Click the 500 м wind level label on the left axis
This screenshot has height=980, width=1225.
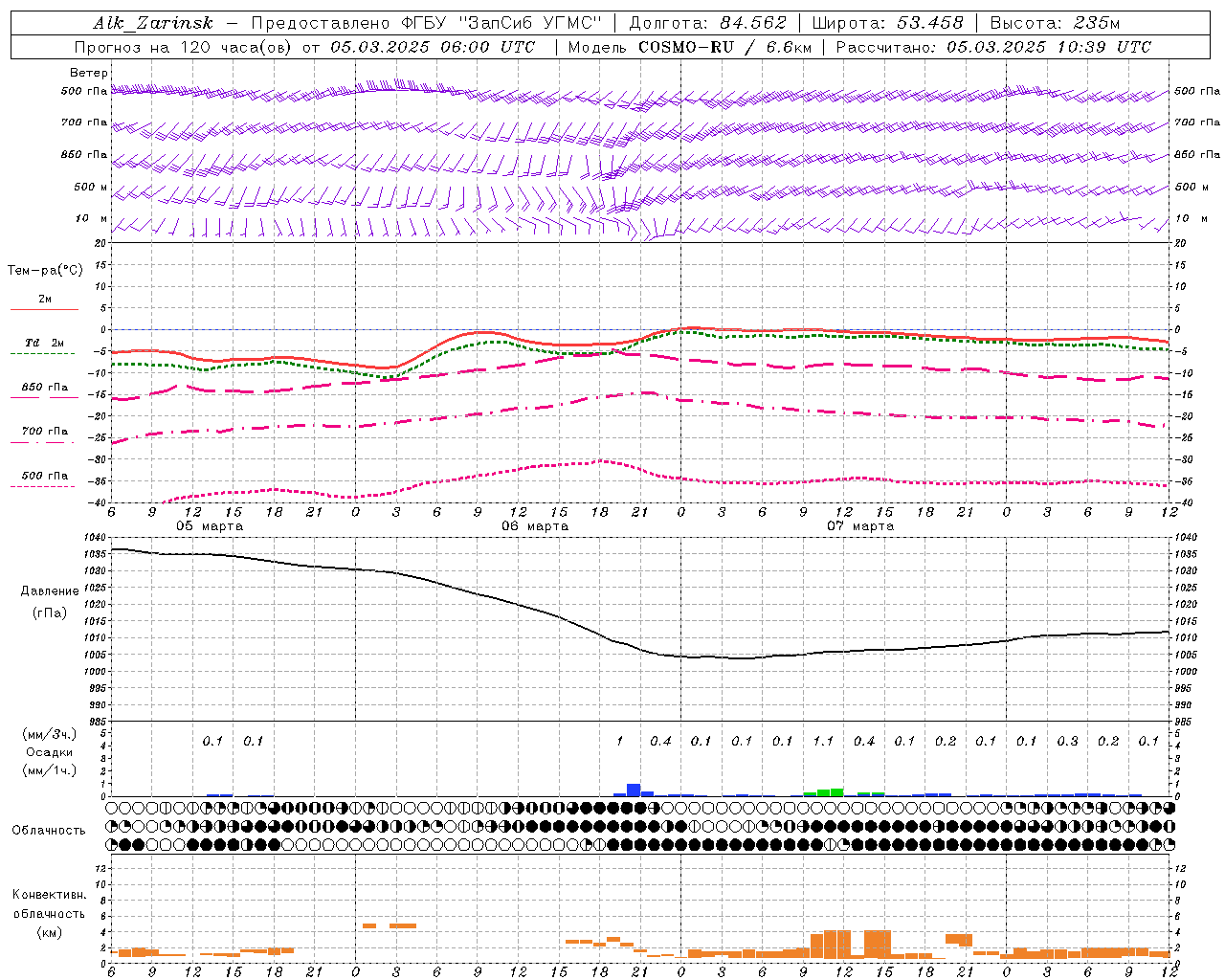pyautogui.click(x=91, y=187)
